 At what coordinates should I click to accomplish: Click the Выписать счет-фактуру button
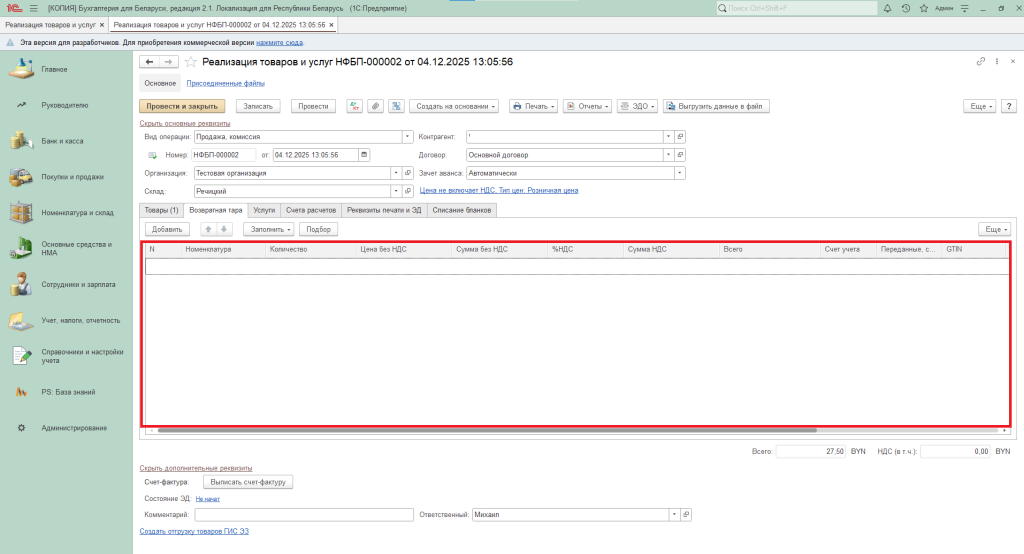click(248, 482)
